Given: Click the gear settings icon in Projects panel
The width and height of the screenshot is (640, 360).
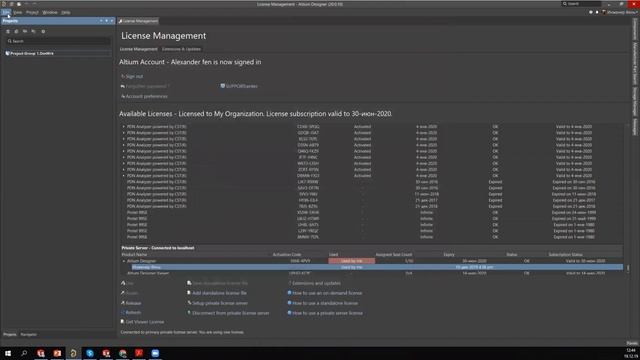Looking at the screenshot, I should click(43, 31).
